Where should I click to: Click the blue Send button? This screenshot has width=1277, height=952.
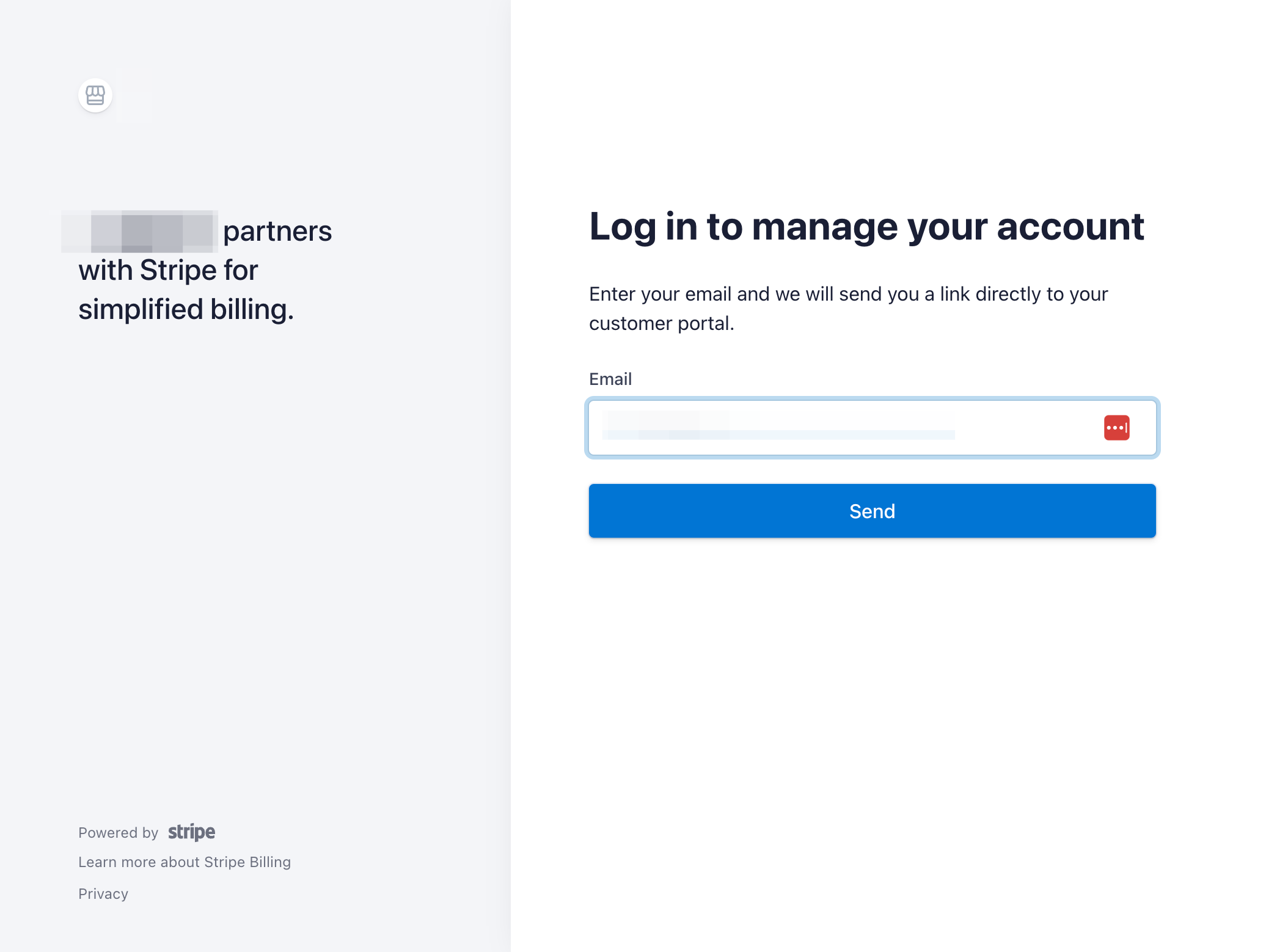tap(872, 511)
